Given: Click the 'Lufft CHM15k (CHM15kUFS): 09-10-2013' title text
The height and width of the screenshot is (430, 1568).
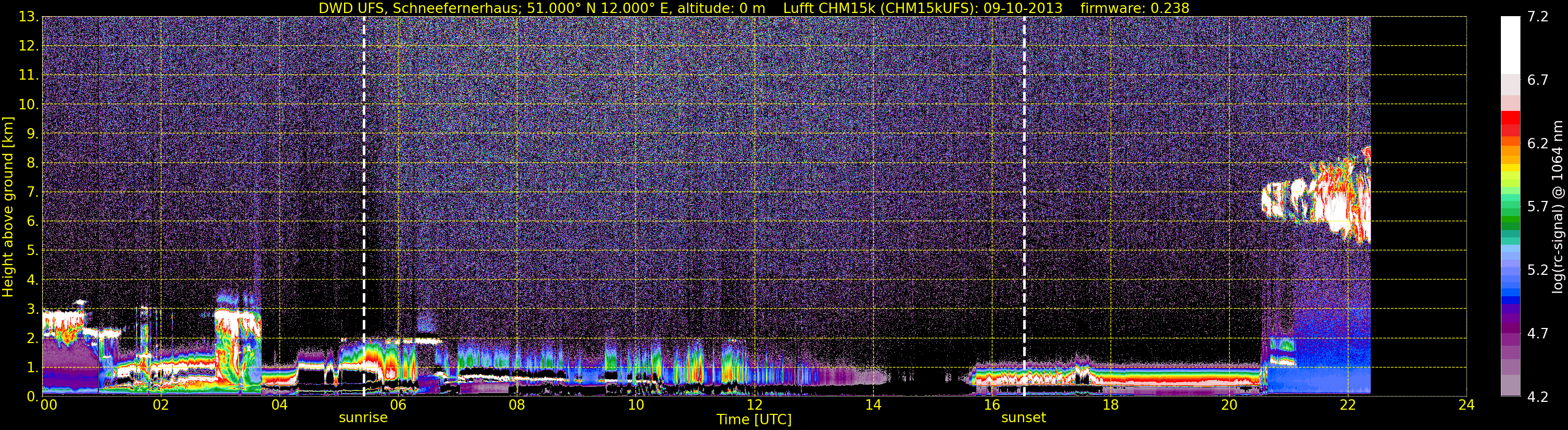Looking at the screenshot, I should (922, 8).
